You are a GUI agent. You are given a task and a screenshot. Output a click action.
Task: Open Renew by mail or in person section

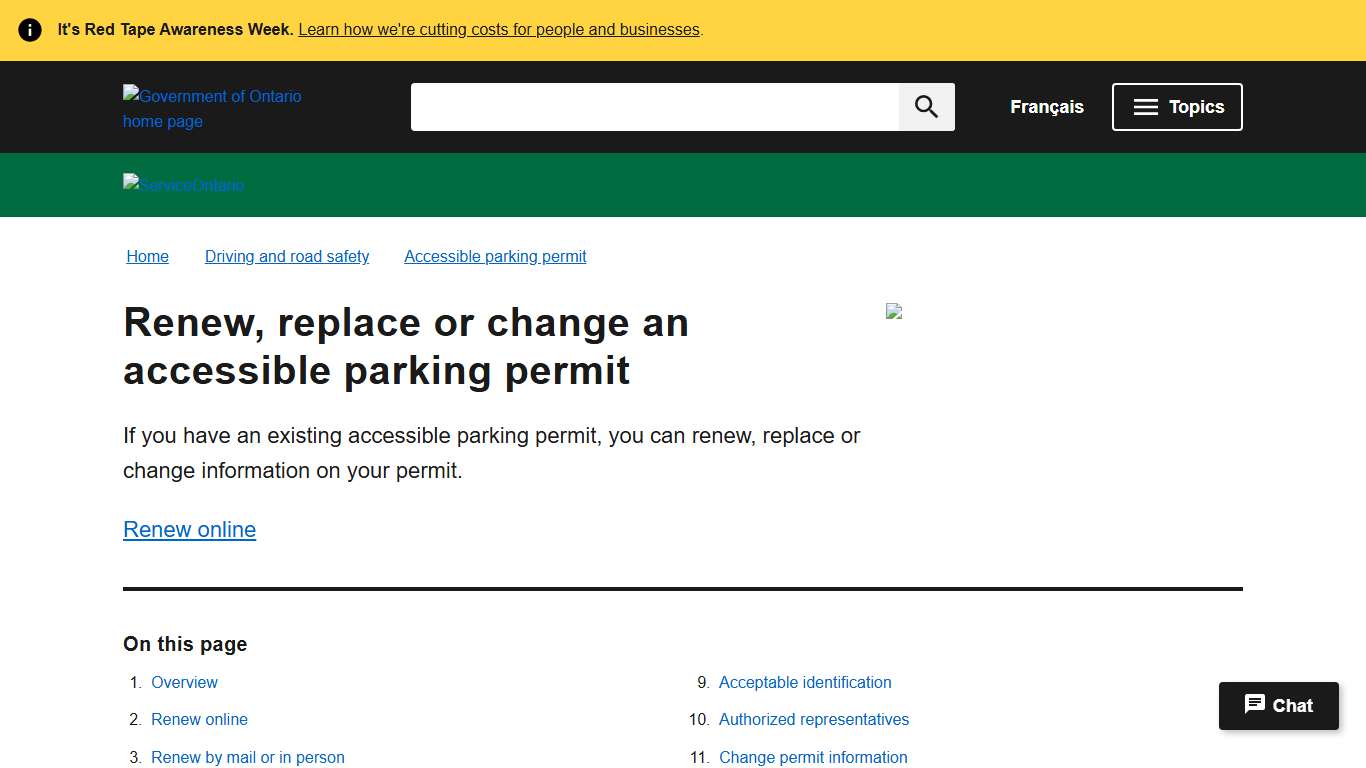(247, 757)
